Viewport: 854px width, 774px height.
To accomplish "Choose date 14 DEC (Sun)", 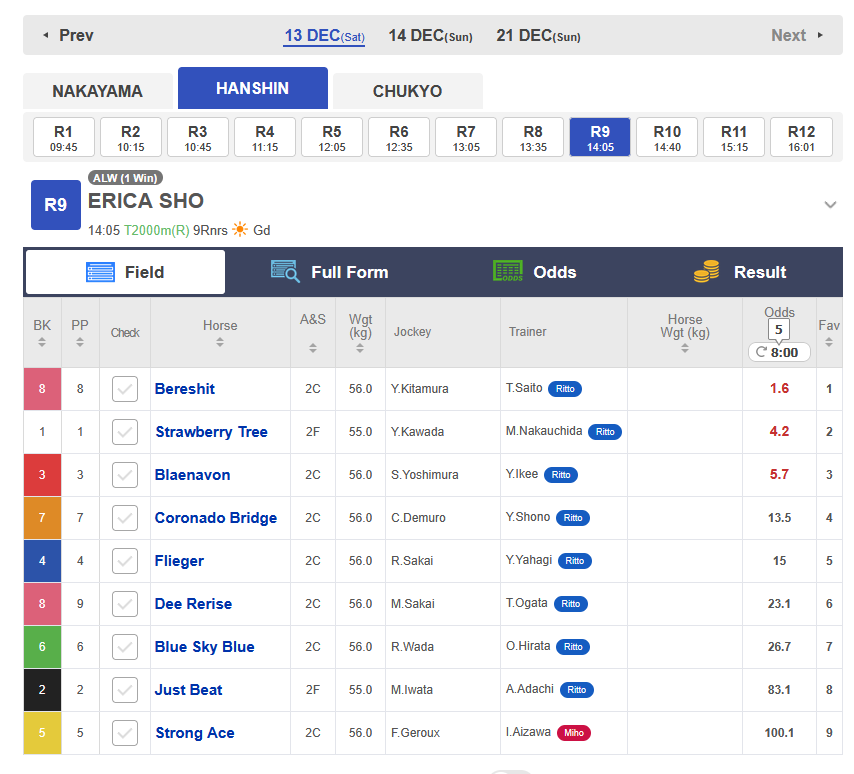I will click(x=430, y=36).
